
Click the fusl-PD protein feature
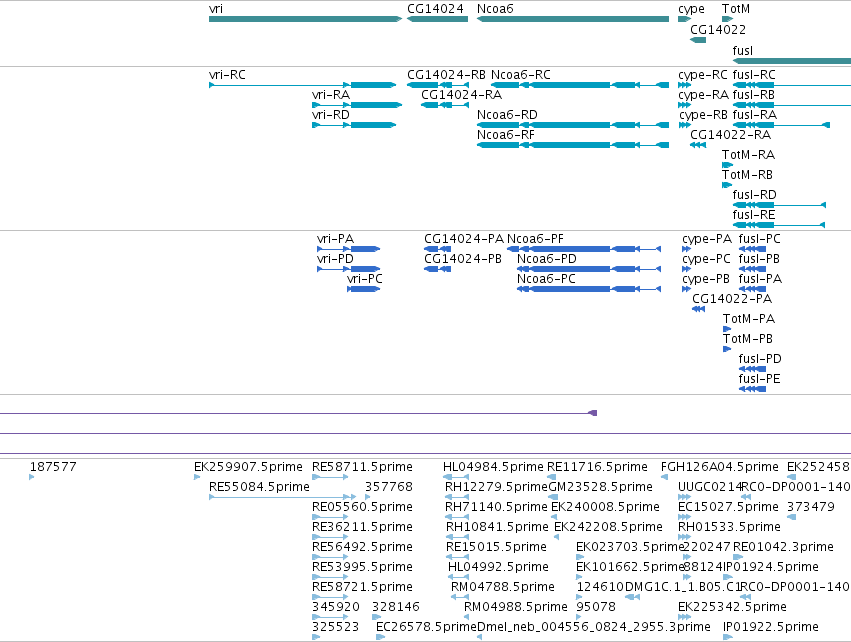(x=752, y=369)
